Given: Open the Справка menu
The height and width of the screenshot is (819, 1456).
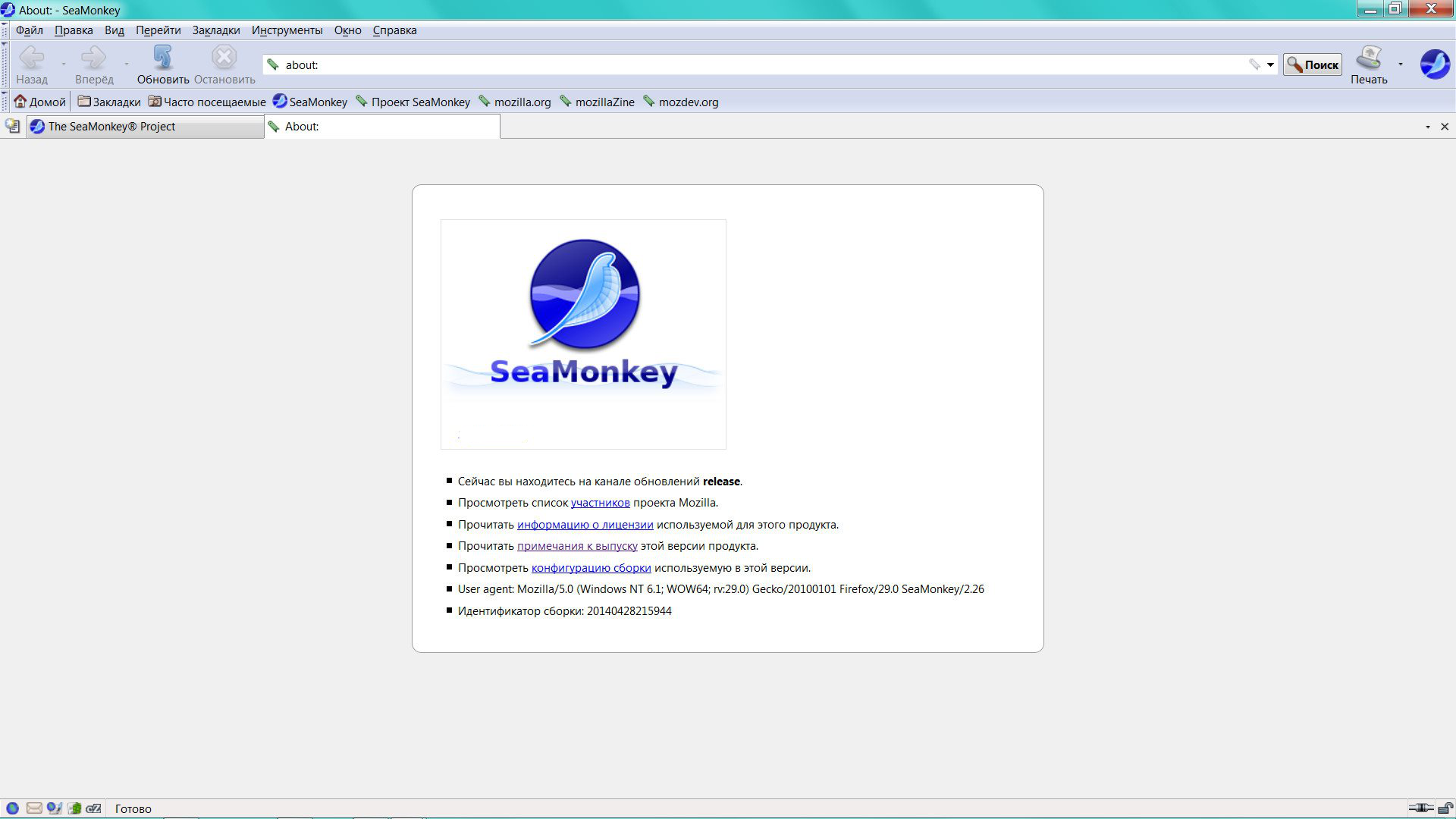Looking at the screenshot, I should pos(395,30).
